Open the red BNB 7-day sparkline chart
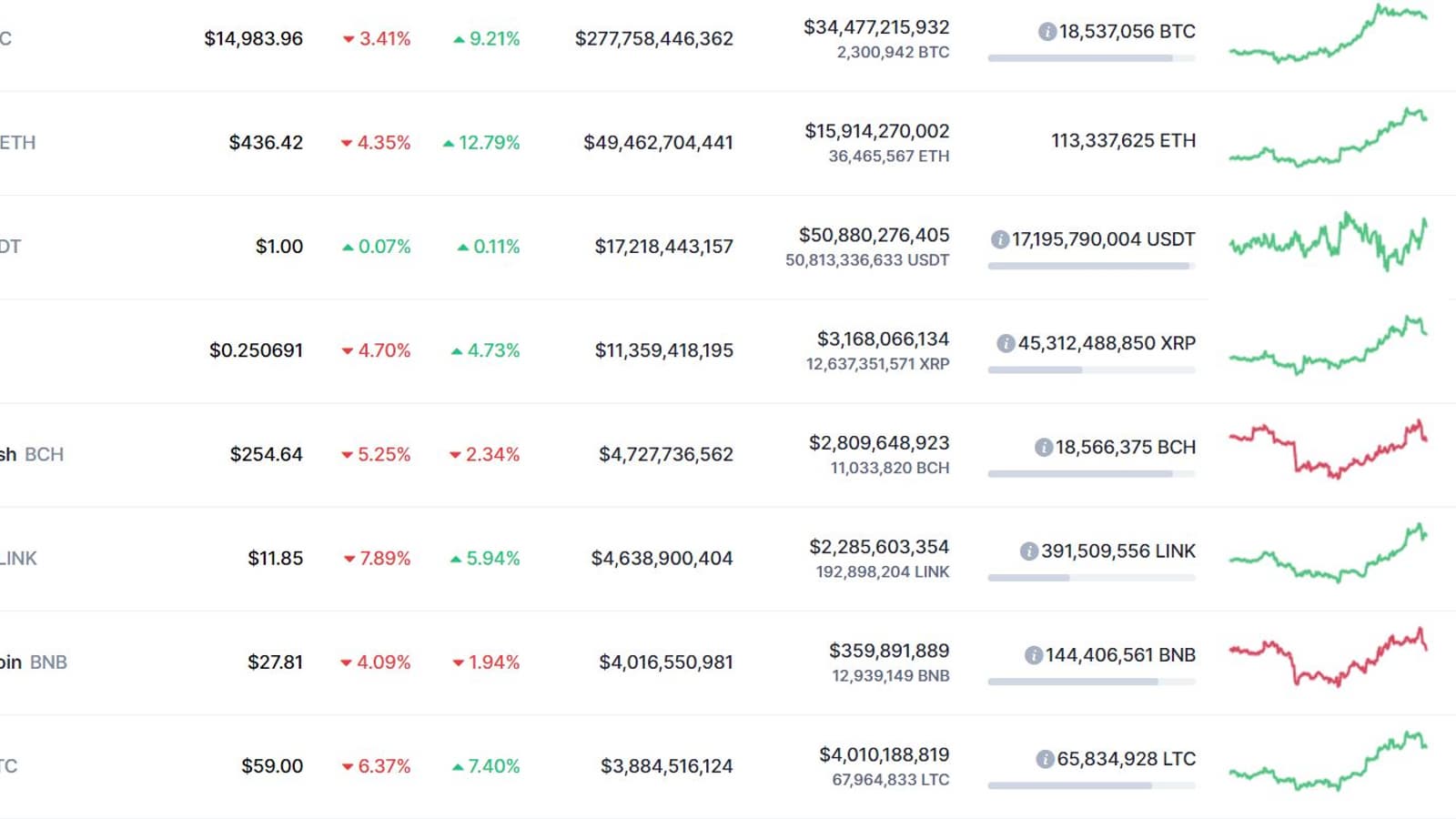Viewport: 1456px width, 819px height. pos(1328,657)
